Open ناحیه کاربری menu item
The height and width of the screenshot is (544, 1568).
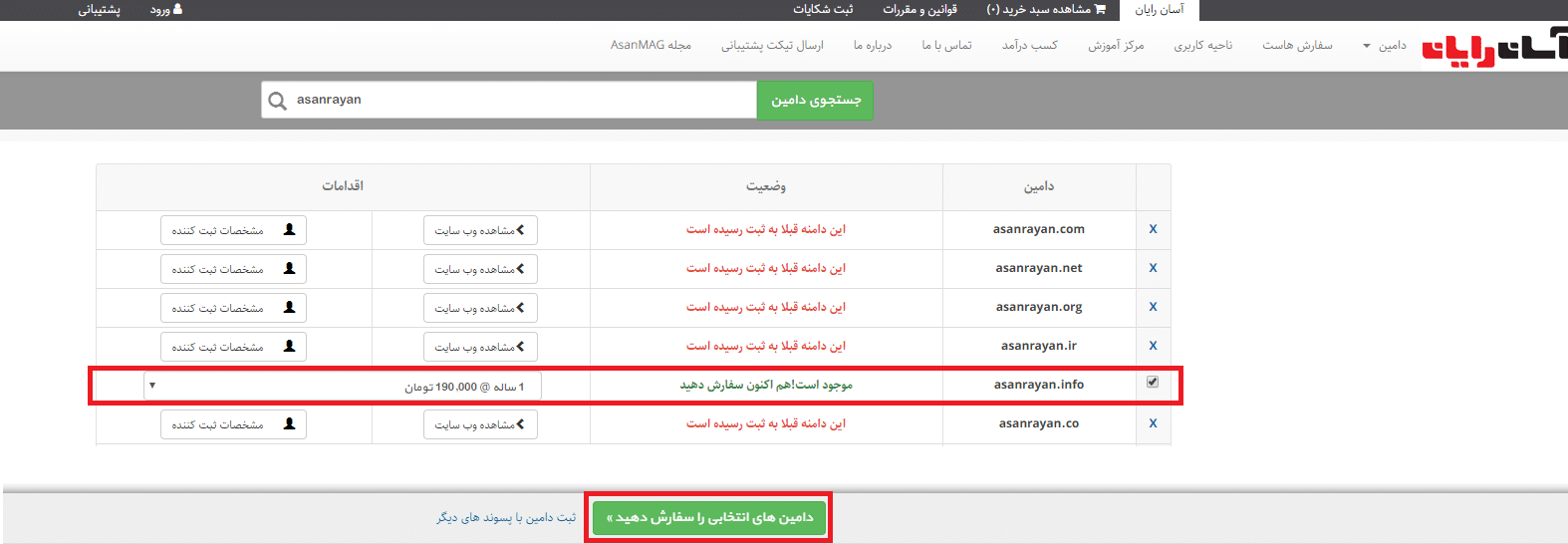pos(1202,46)
